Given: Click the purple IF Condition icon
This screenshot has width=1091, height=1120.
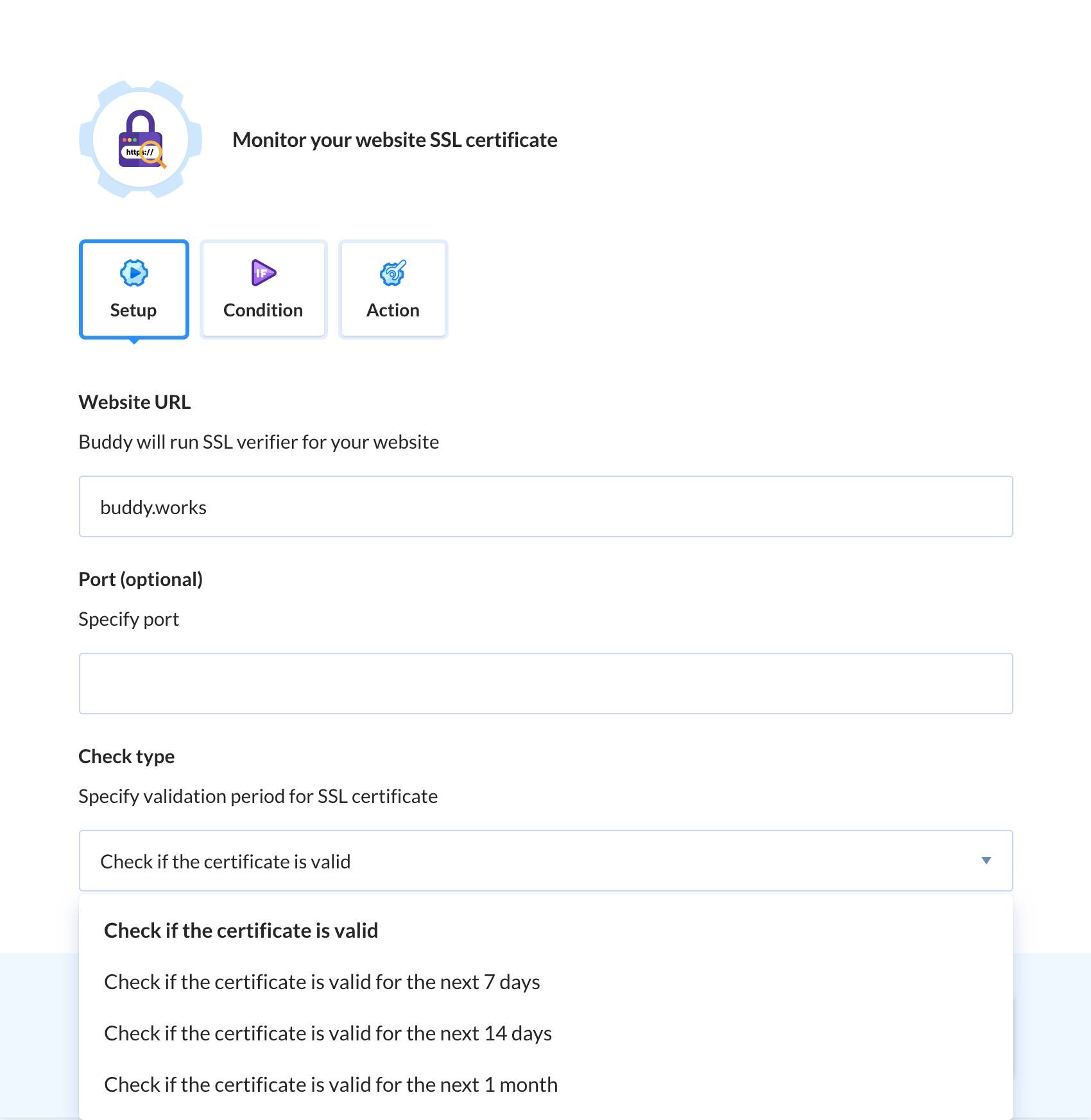Looking at the screenshot, I should pos(263,273).
